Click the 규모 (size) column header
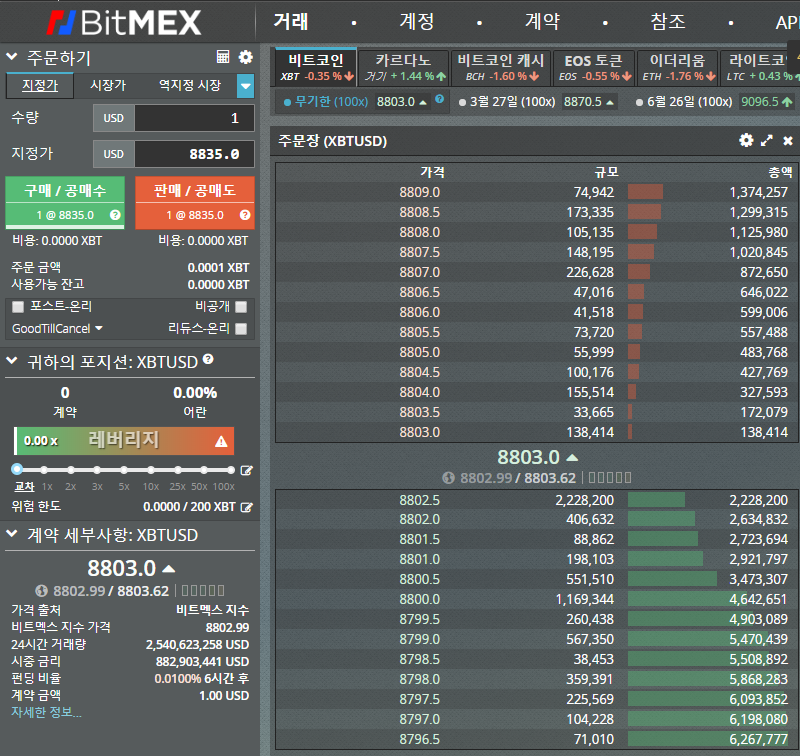The width and height of the screenshot is (800, 756). [606, 172]
